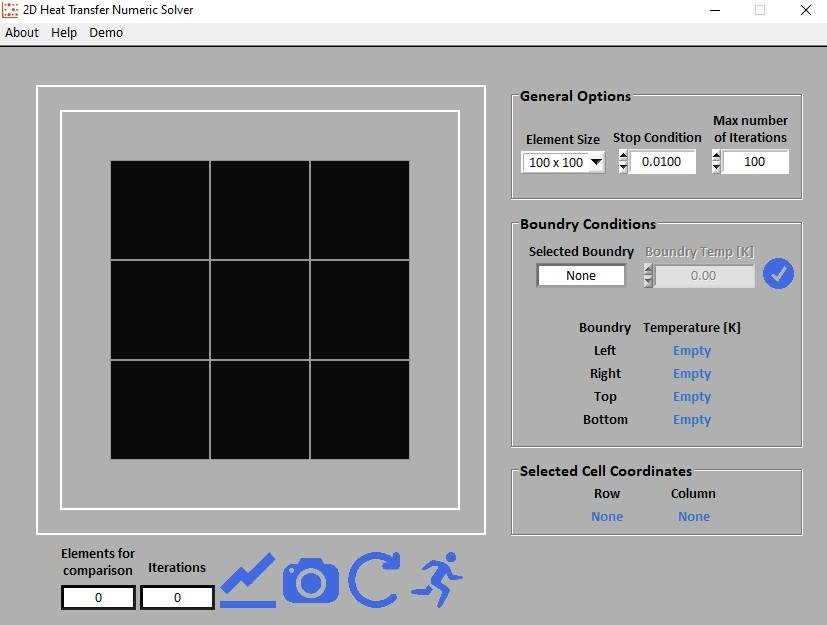Select the bottom-right grid cell
Screen dimensions: 827x625
(x=360, y=410)
